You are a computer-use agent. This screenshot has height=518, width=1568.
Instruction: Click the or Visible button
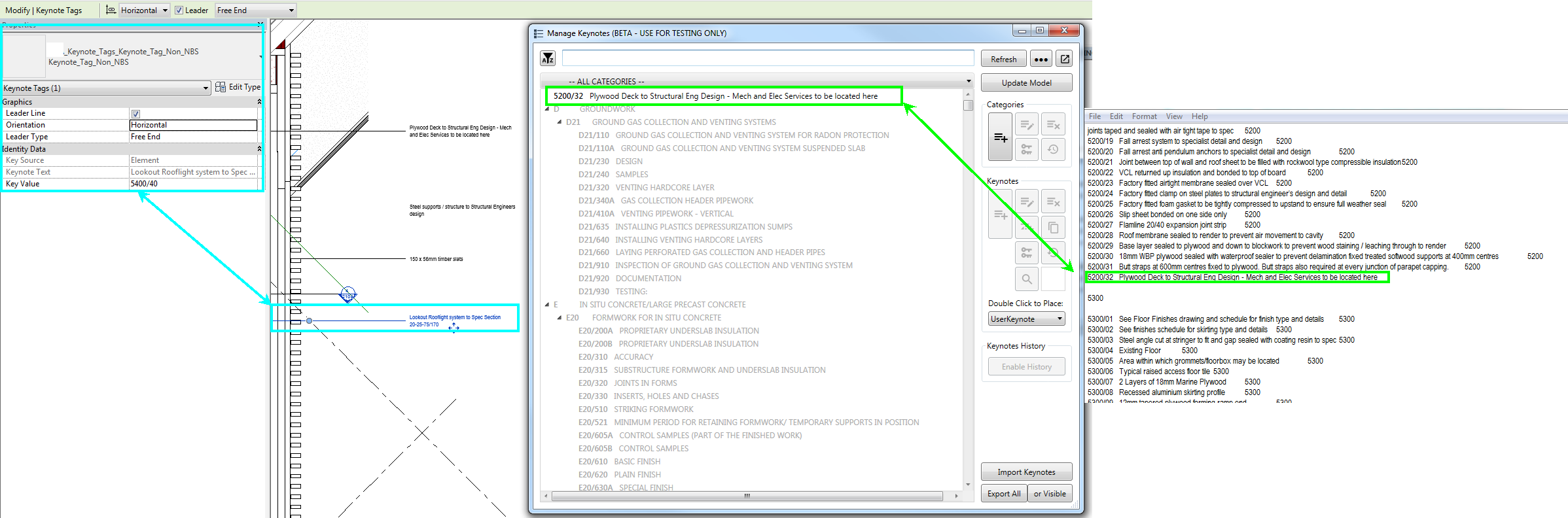[x=1050, y=493]
